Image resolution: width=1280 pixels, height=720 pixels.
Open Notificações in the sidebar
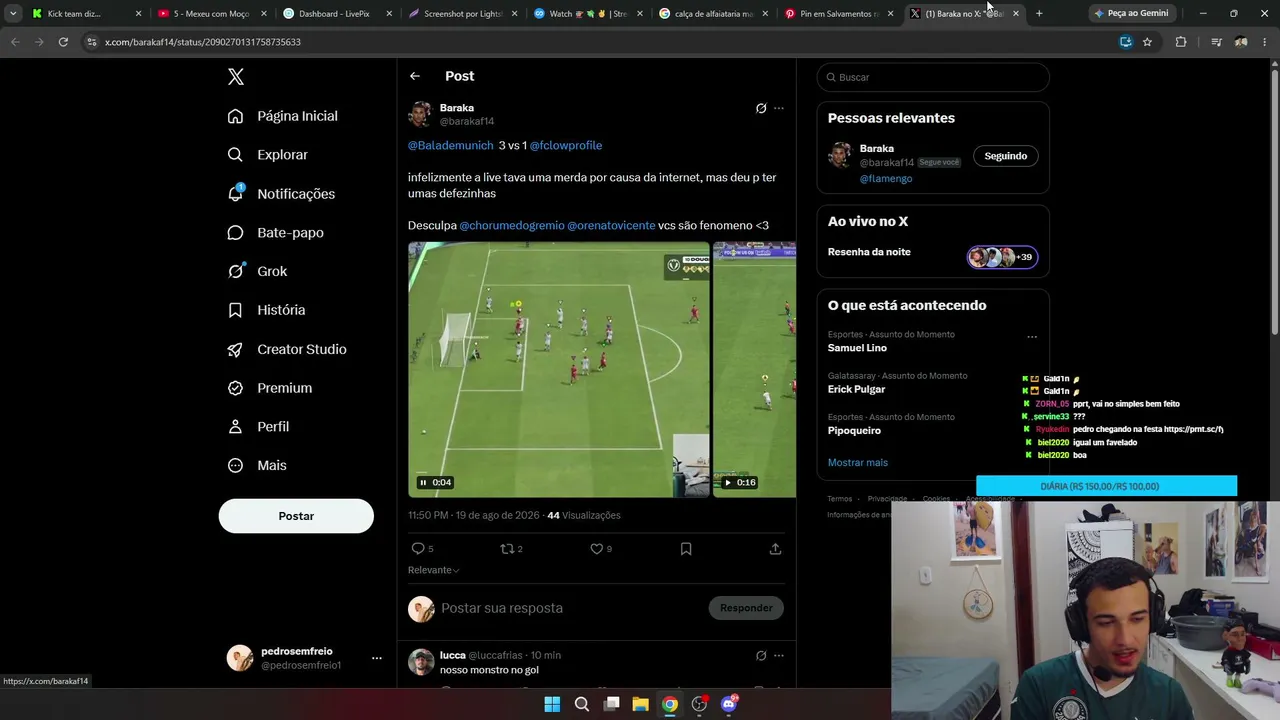coord(281,194)
